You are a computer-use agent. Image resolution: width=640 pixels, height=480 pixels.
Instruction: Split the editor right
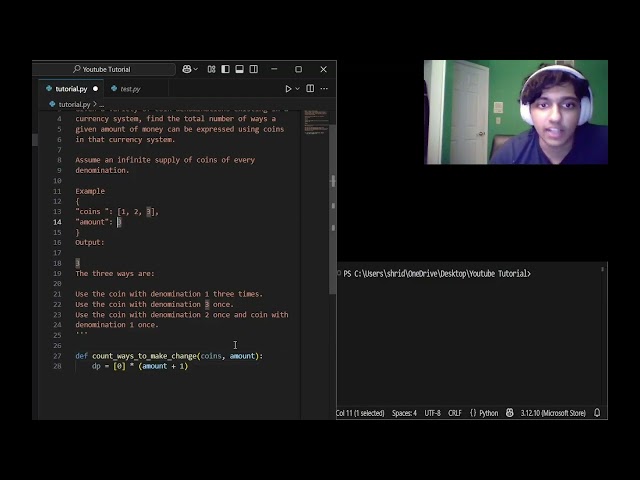[x=310, y=89]
